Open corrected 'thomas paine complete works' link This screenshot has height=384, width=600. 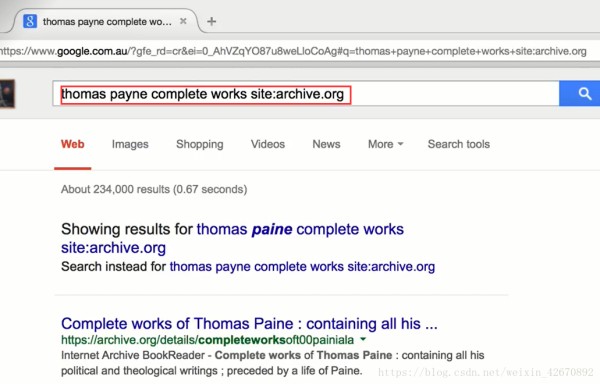232,238
